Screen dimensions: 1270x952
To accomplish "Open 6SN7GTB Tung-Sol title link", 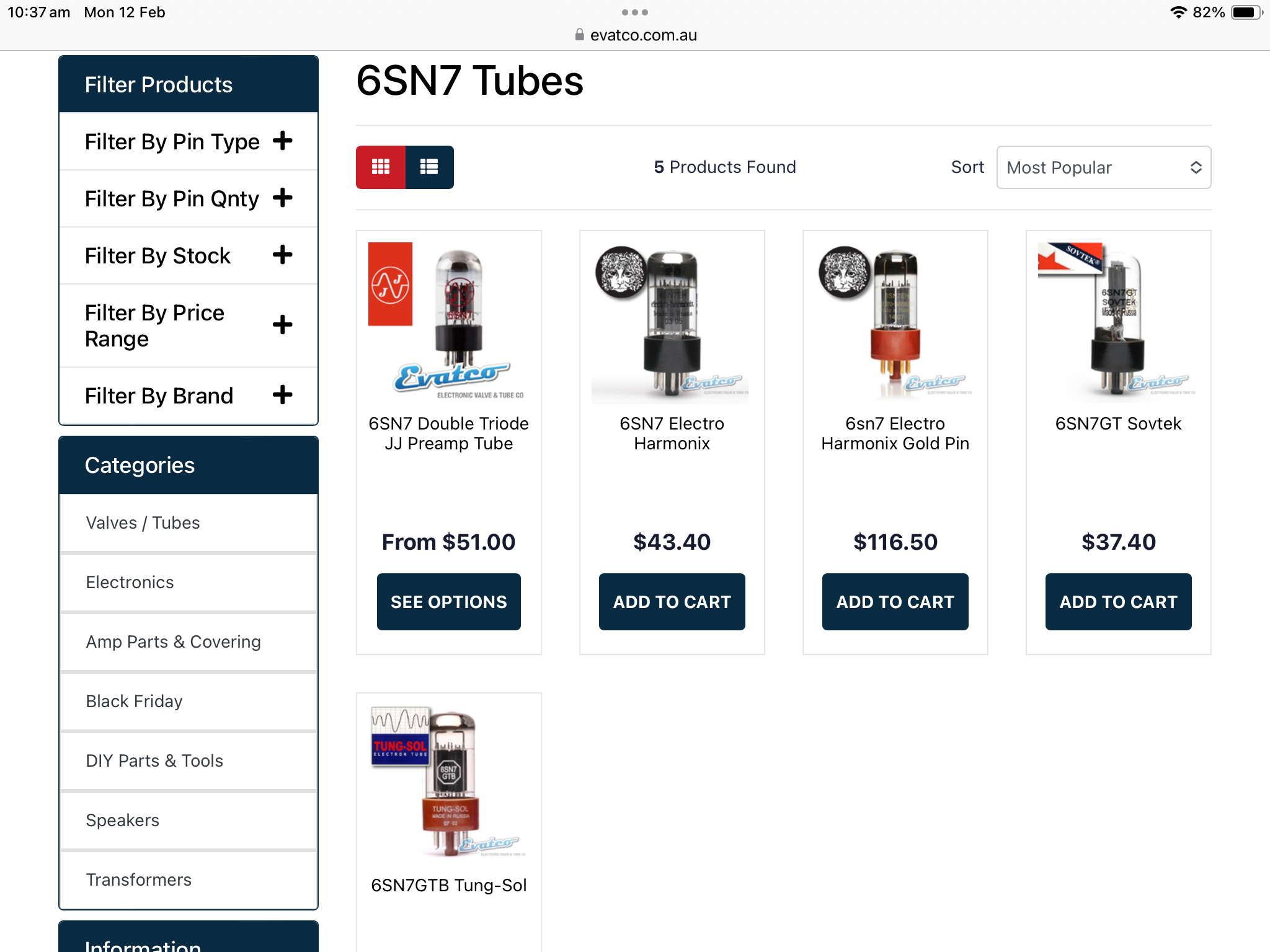I will pyautogui.click(x=449, y=886).
